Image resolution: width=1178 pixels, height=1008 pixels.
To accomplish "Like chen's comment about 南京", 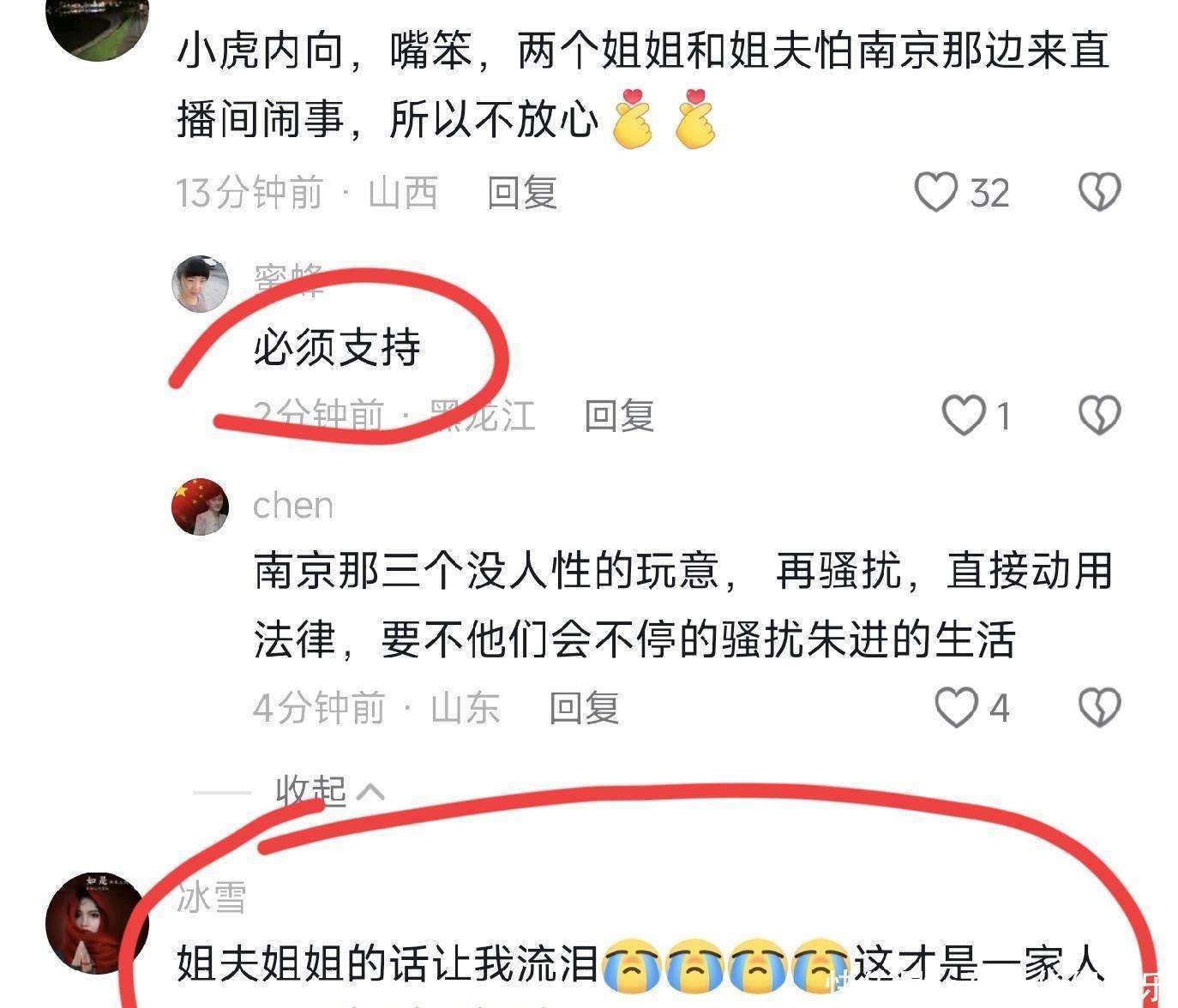I will (956, 708).
